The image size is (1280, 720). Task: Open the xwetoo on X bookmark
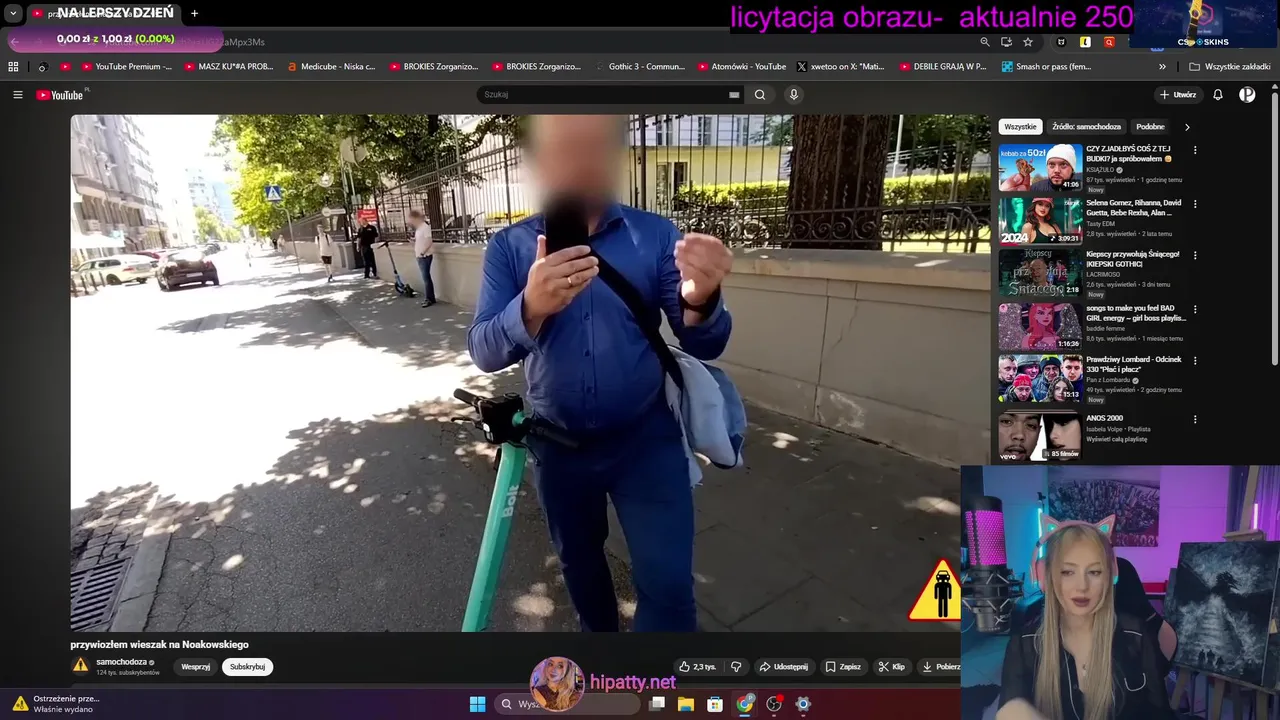point(840,67)
